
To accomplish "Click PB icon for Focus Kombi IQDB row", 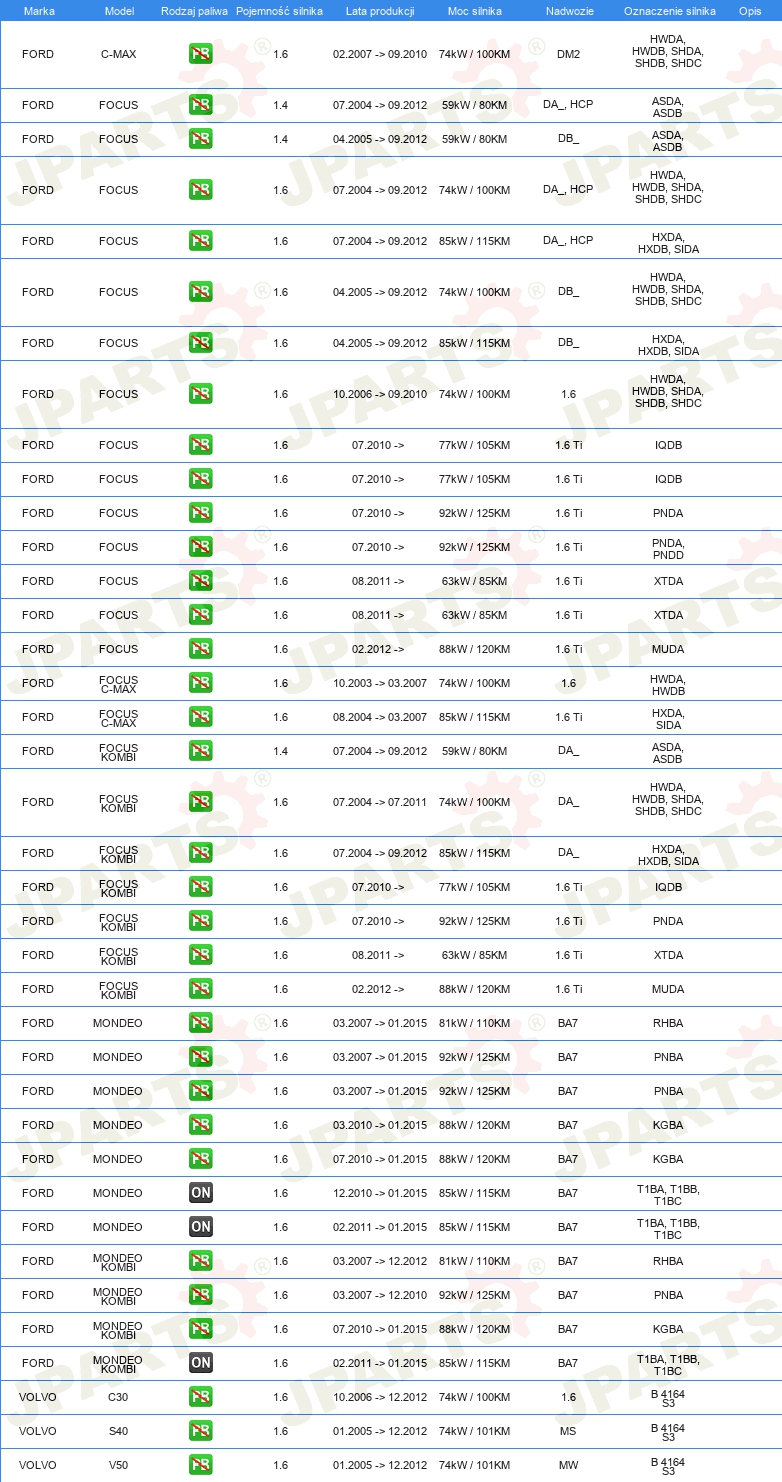I will pos(201,887).
